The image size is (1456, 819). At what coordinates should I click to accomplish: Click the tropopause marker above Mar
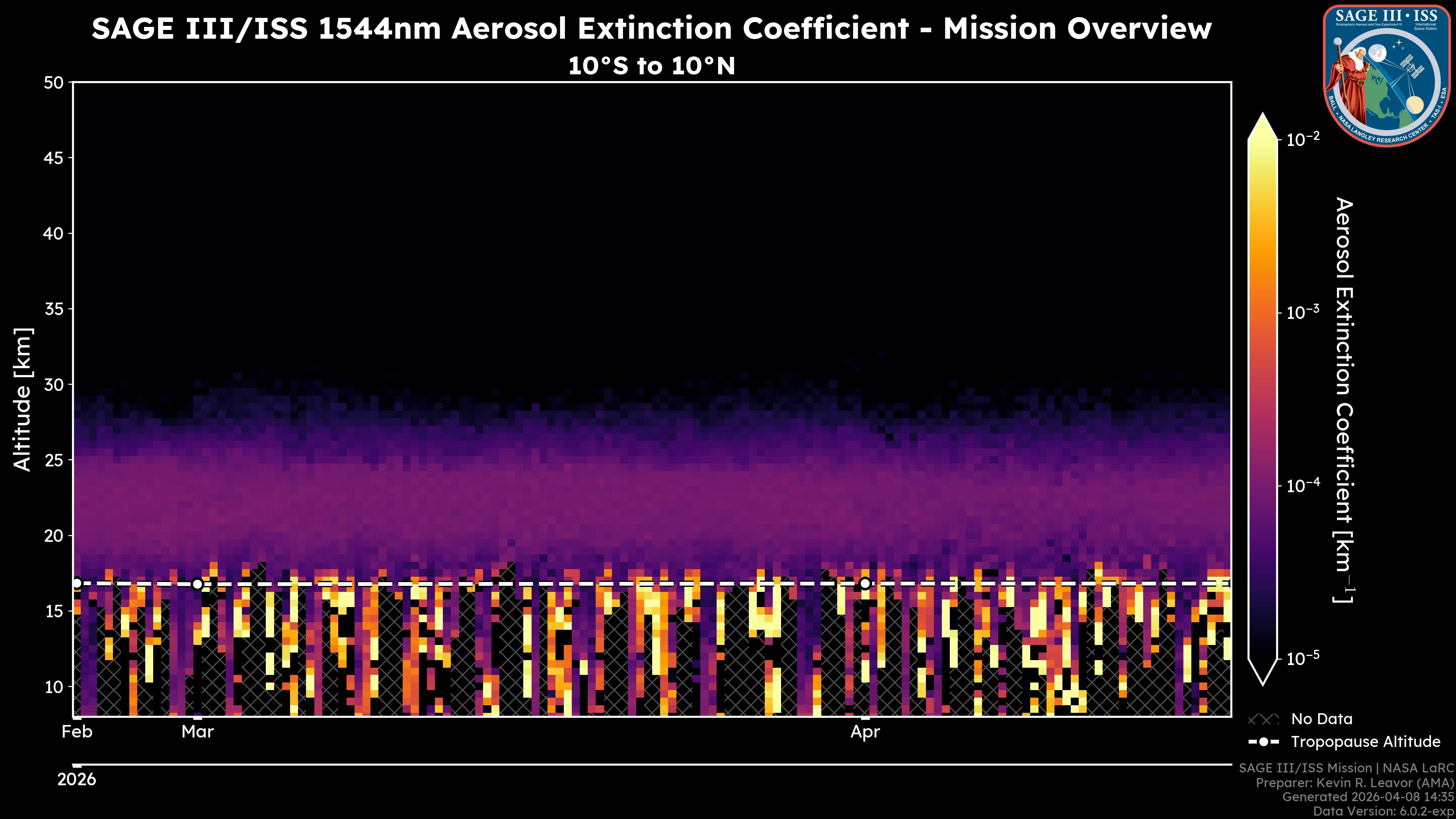pyautogui.click(x=197, y=584)
